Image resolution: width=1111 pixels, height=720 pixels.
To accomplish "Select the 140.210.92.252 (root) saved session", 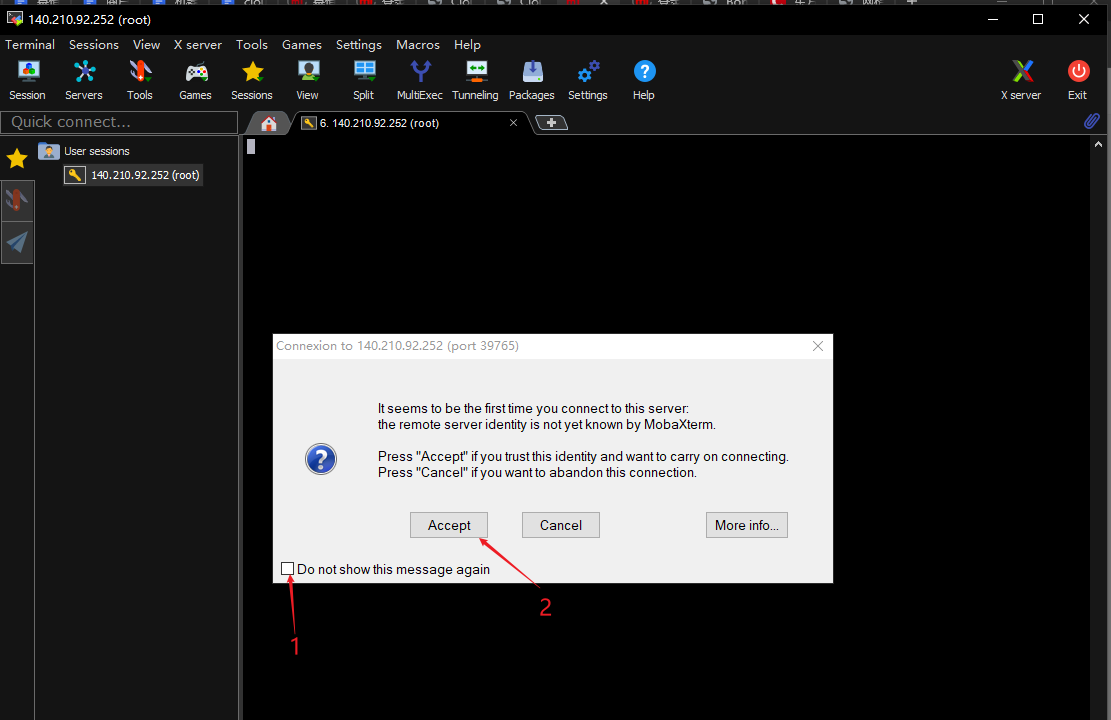I will click(144, 175).
